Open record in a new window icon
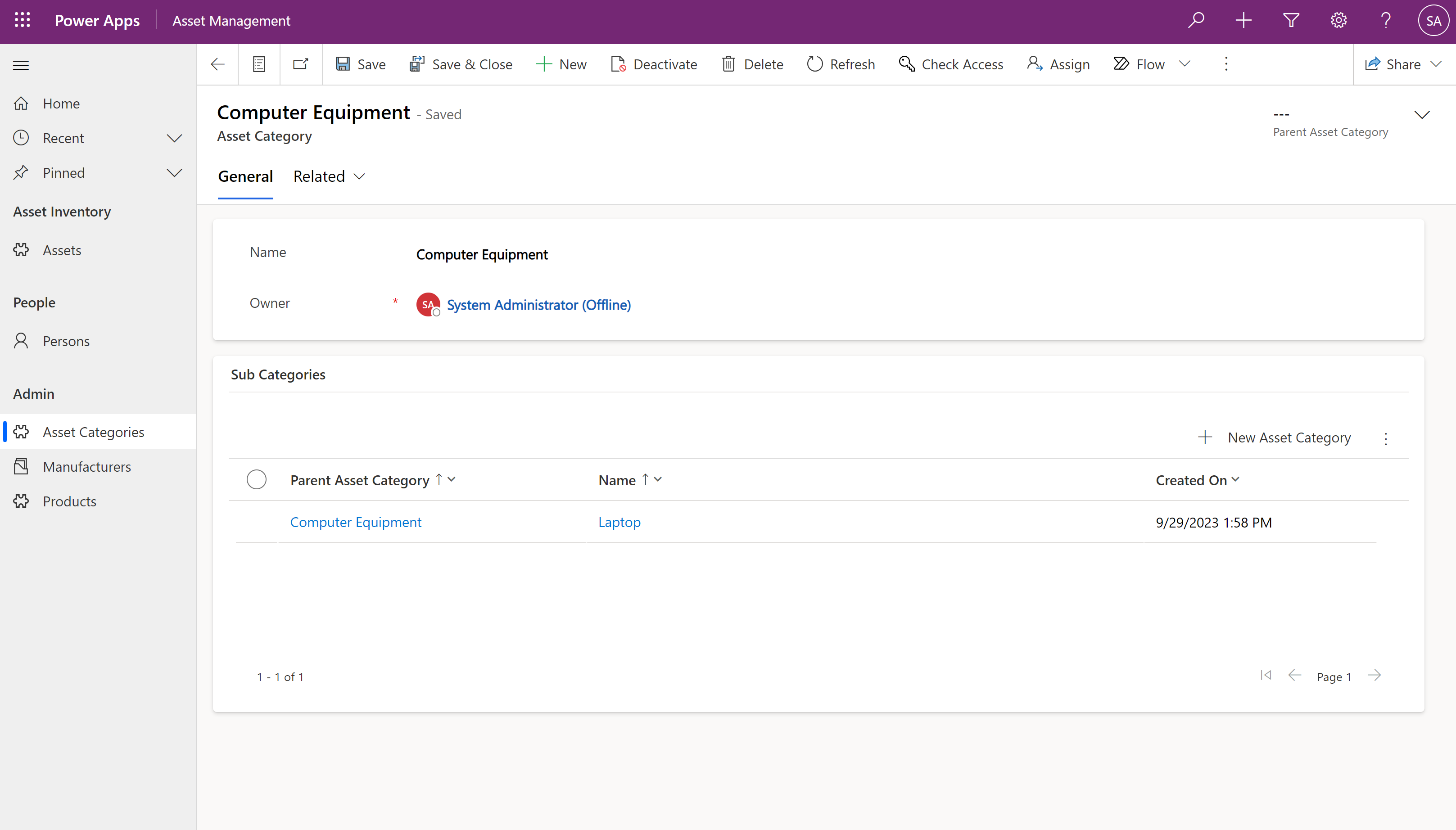The width and height of the screenshot is (1456, 830). click(x=300, y=64)
